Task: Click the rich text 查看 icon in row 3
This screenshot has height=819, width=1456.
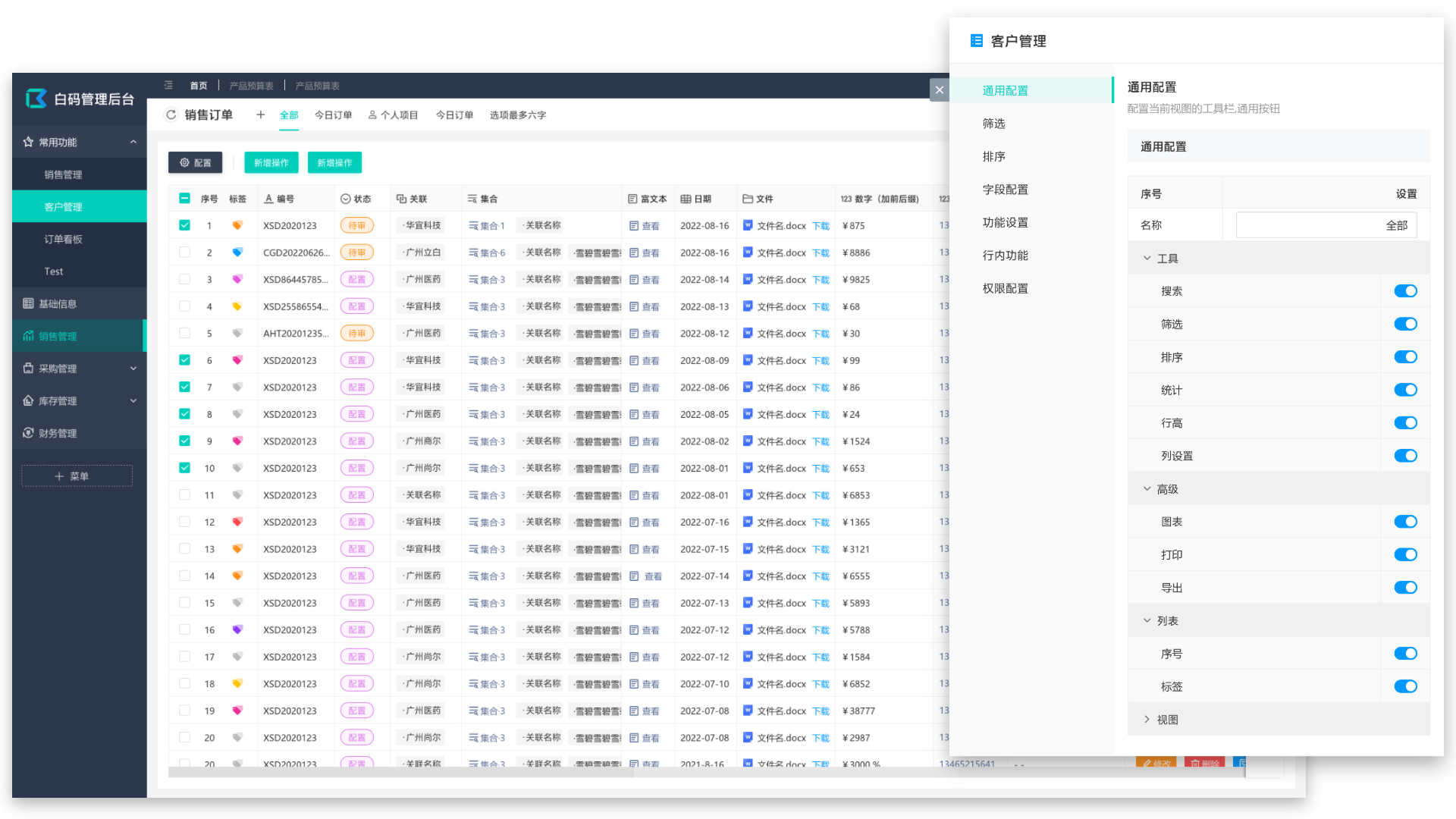Action: click(634, 280)
